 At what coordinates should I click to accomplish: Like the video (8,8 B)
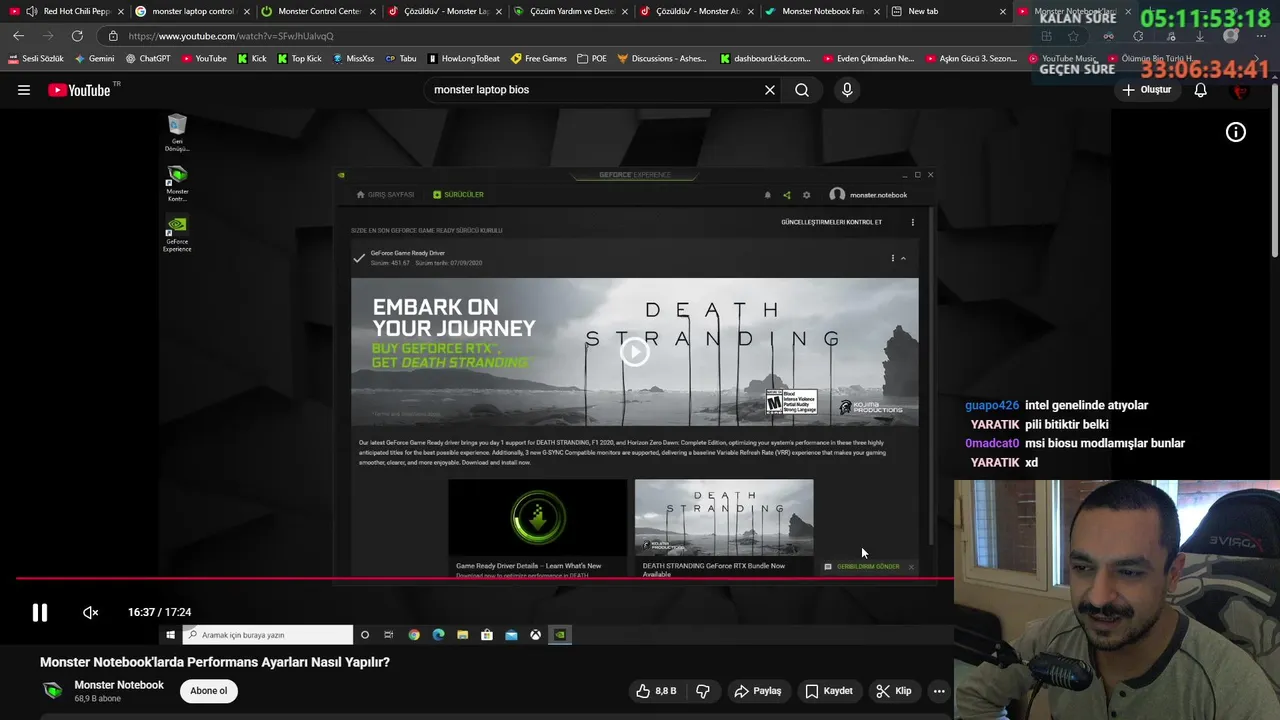pyautogui.click(x=656, y=691)
